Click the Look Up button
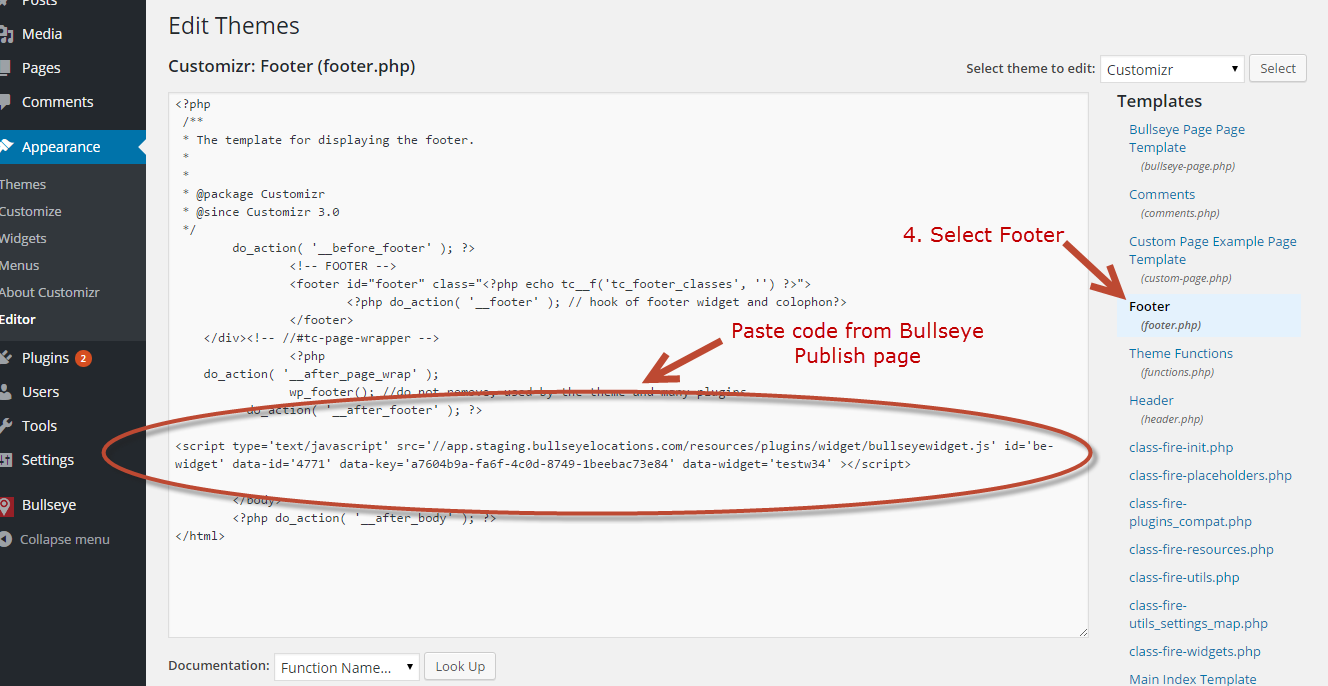The width and height of the screenshot is (1328, 686). (x=460, y=666)
